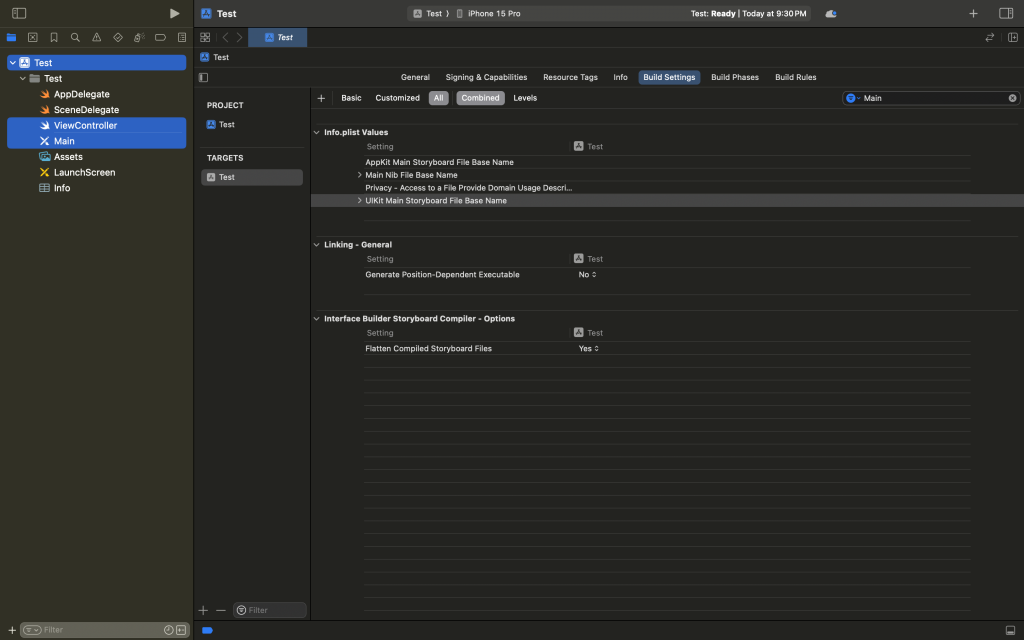This screenshot has height=640, width=1024.
Task: Add an editor on the right
Action: (x=1013, y=37)
